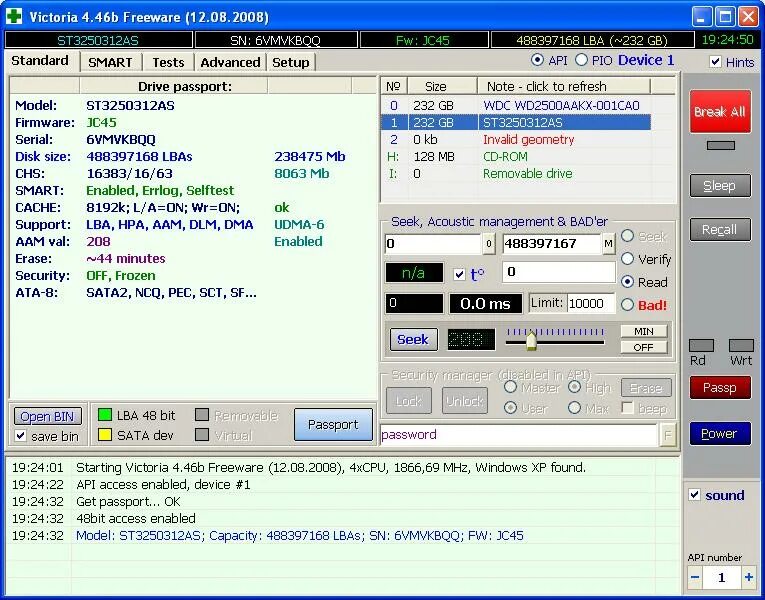Click the OFF acoustic button

644,347
